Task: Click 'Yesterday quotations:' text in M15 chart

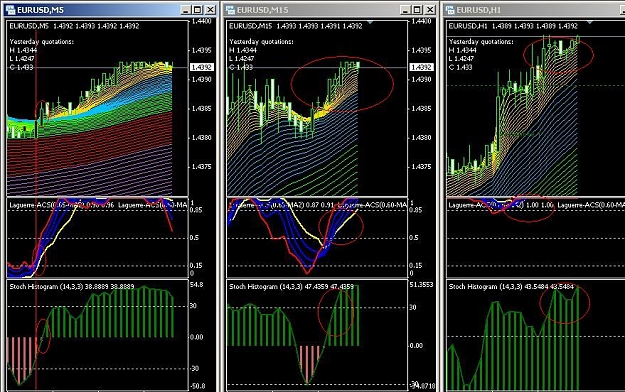Action: [x=261, y=41]
